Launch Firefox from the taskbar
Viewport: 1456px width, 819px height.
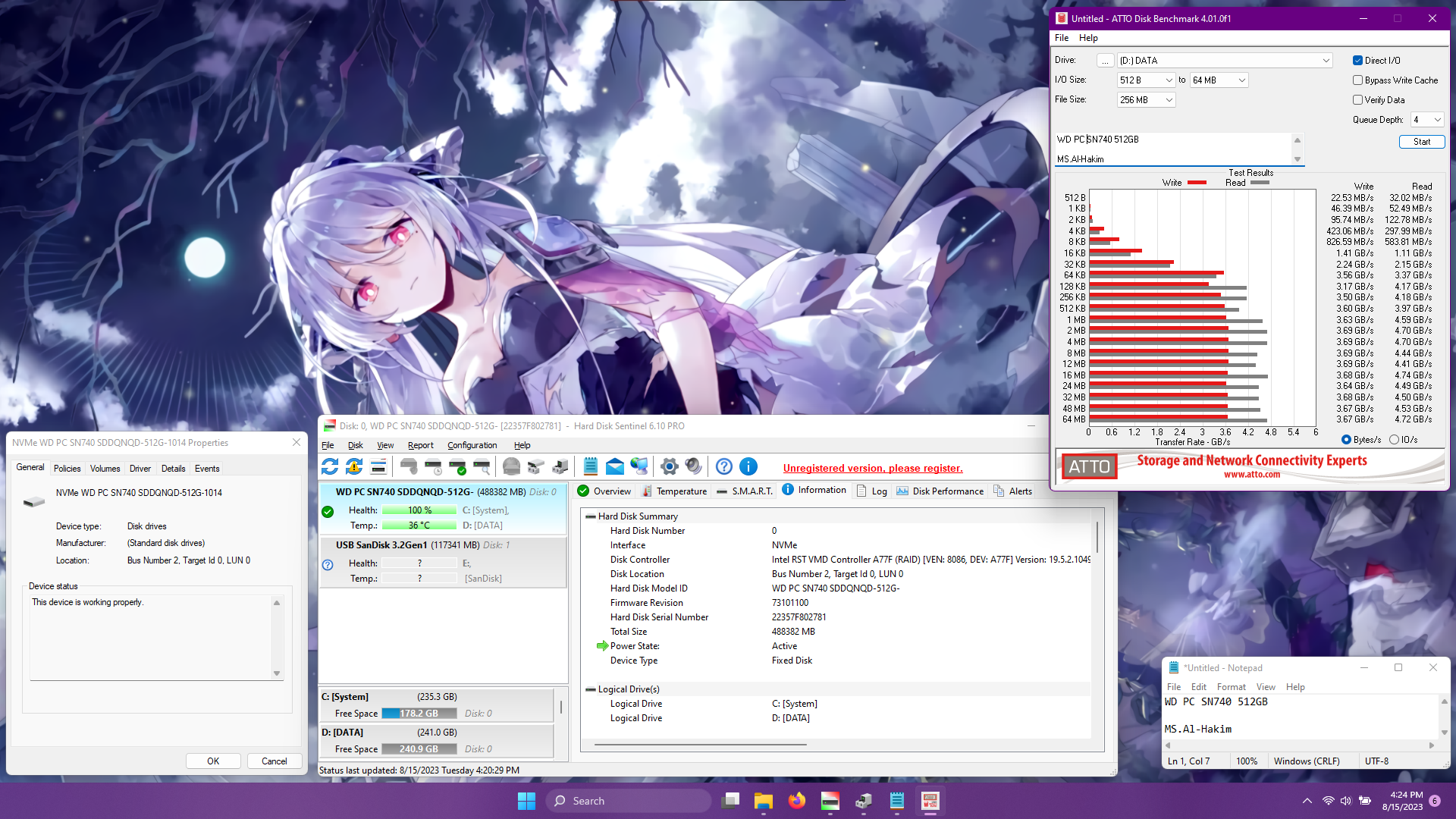click(x=797, y=801)
